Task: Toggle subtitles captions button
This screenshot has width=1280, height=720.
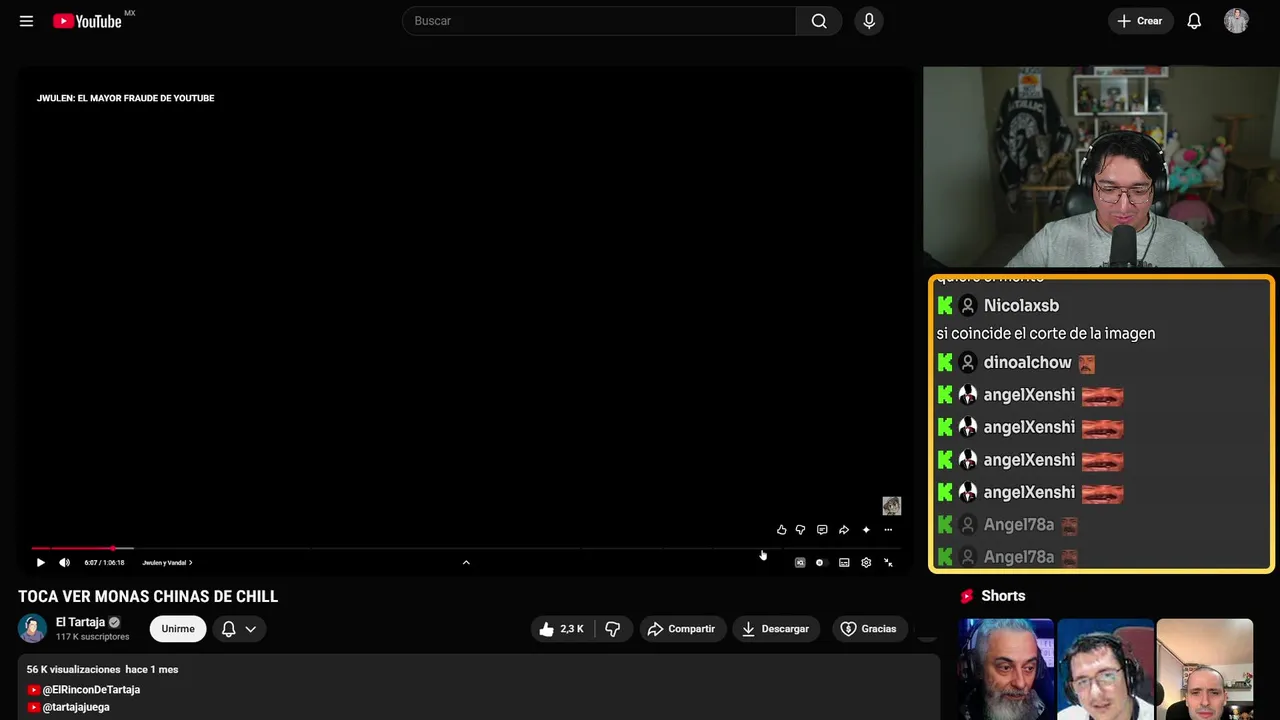Action: (x=844, y=563)
